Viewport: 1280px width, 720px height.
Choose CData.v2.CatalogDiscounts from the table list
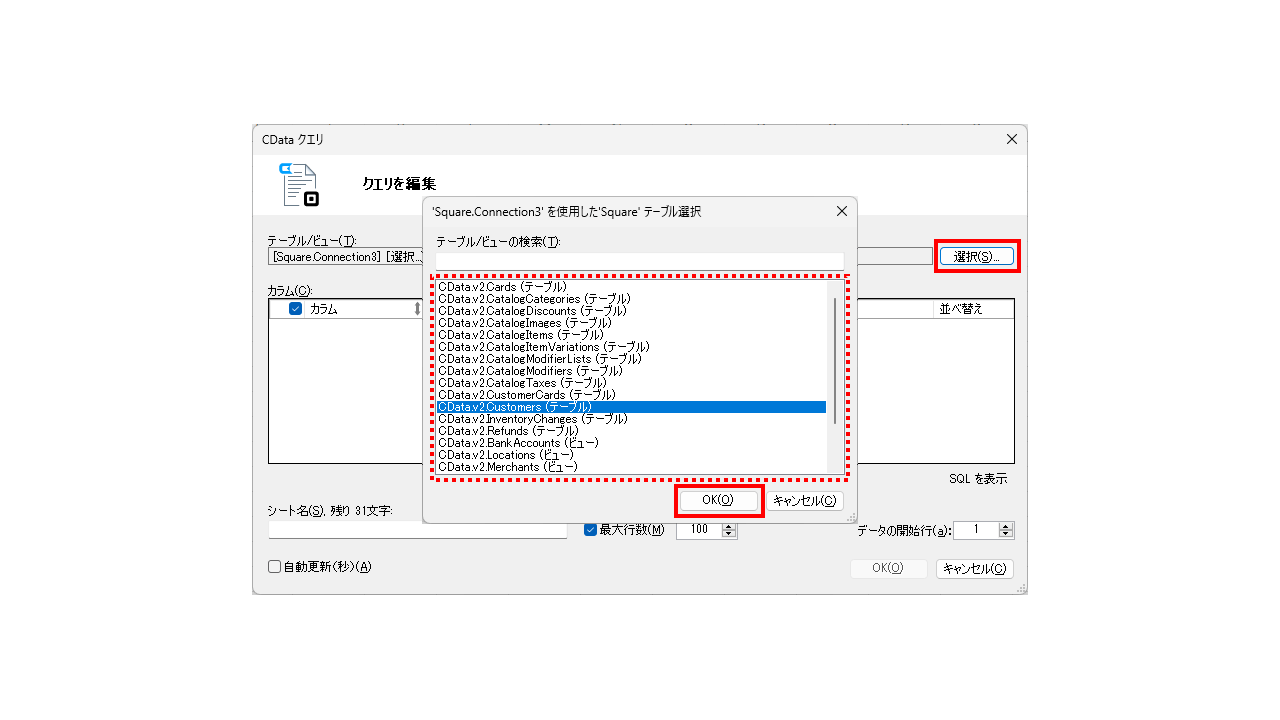631,311
